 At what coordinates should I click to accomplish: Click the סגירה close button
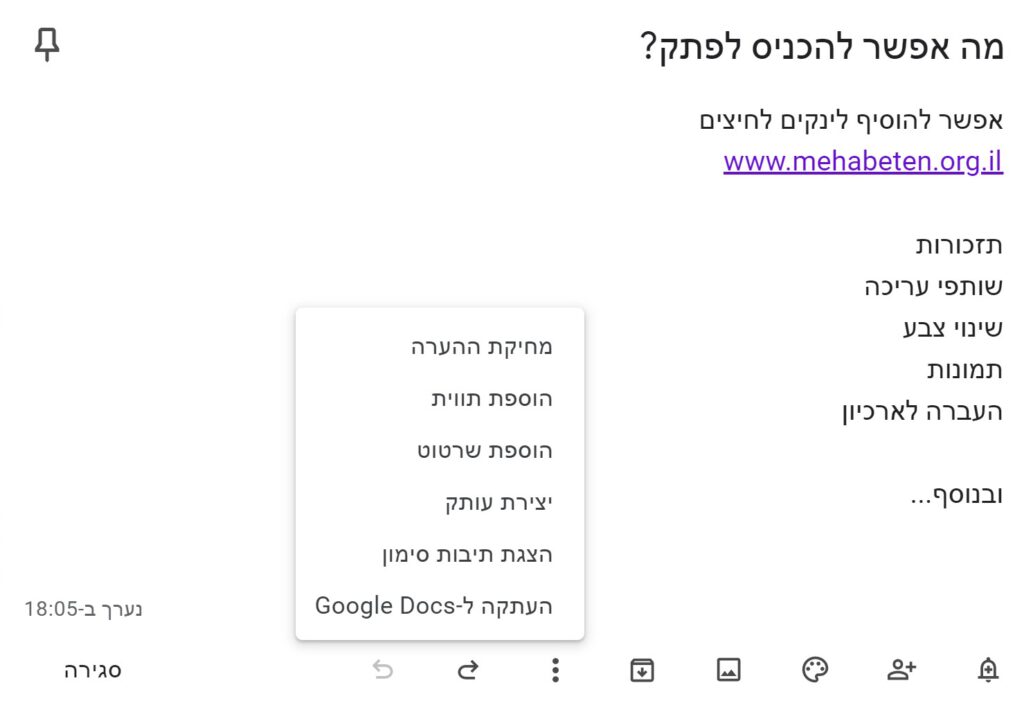(x=93, y=670)
